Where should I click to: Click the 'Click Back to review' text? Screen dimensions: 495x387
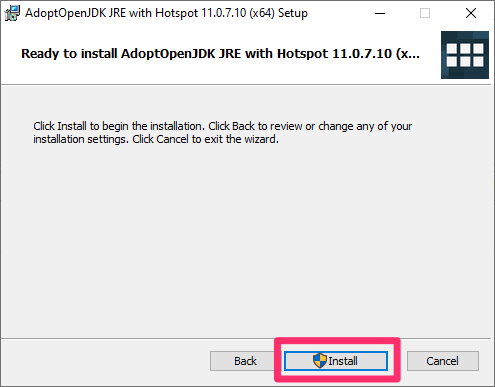255,126
